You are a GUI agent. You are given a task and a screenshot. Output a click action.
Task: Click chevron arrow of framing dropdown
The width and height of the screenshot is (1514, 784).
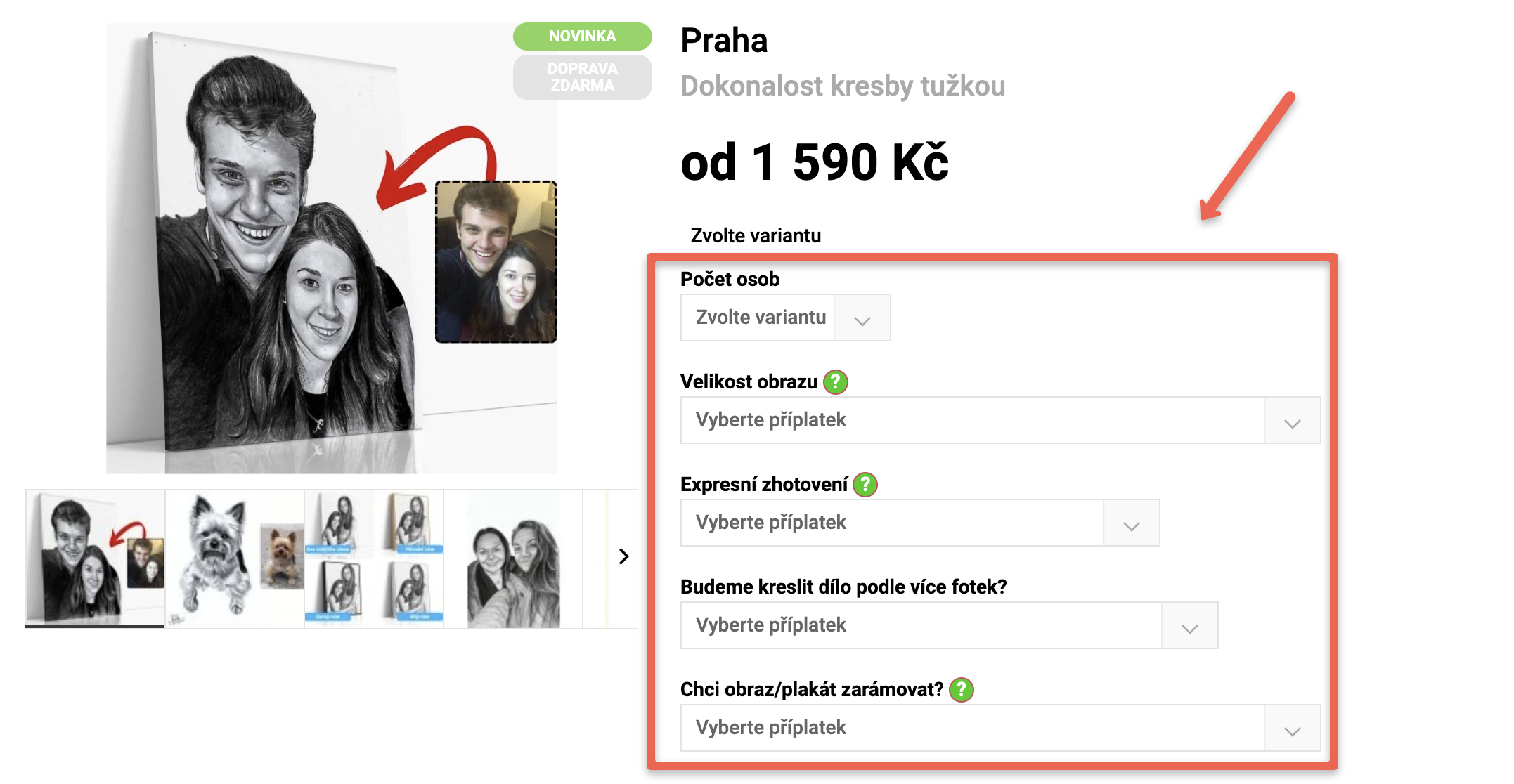1292,729
